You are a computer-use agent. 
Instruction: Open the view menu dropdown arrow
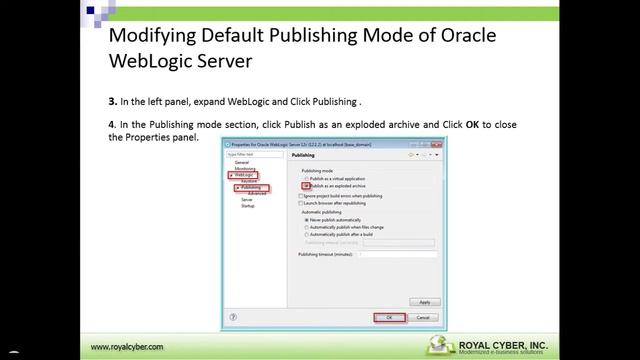point(437,155)
